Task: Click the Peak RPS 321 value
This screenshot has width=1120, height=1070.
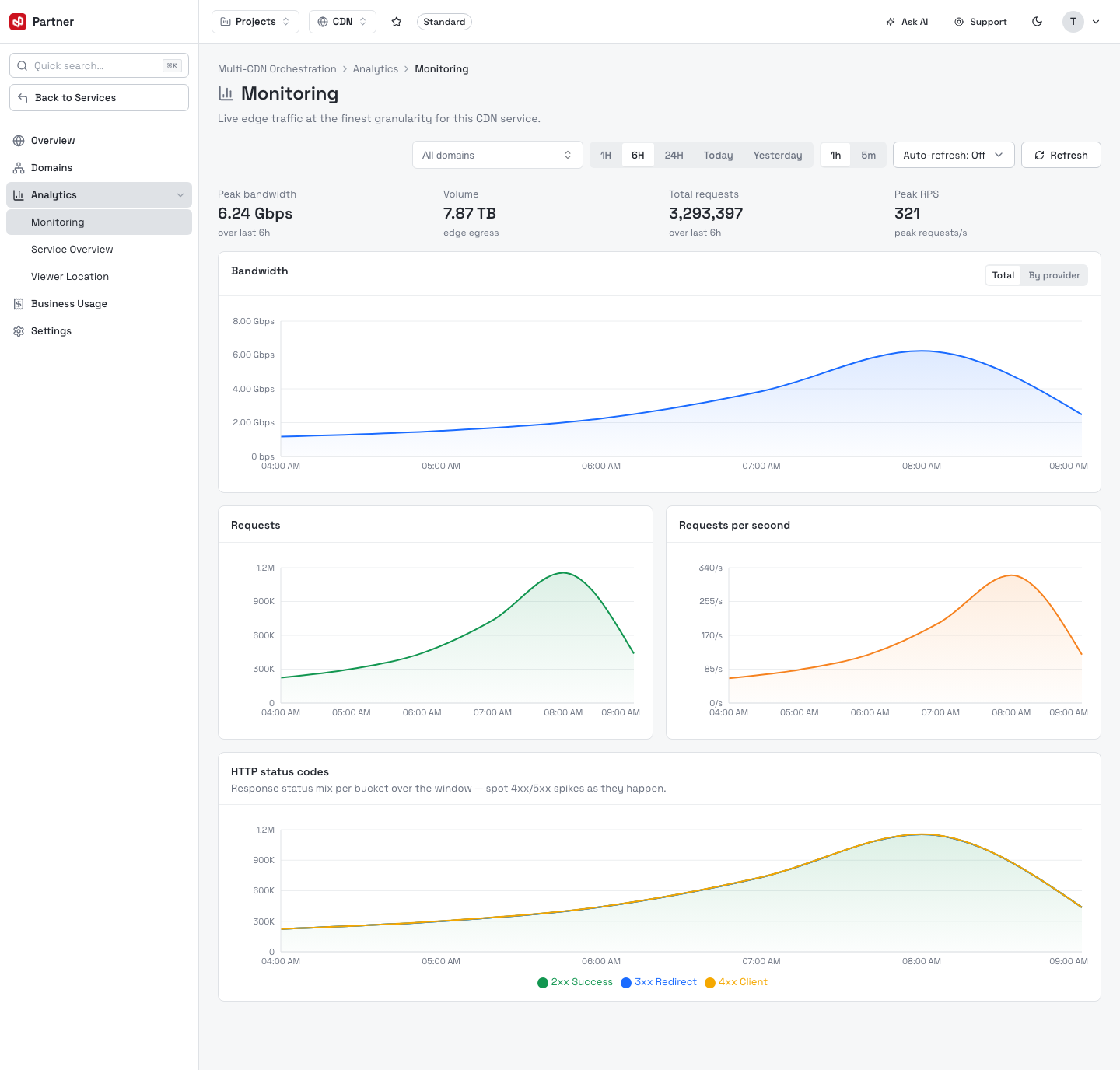Action: [907, 214]
